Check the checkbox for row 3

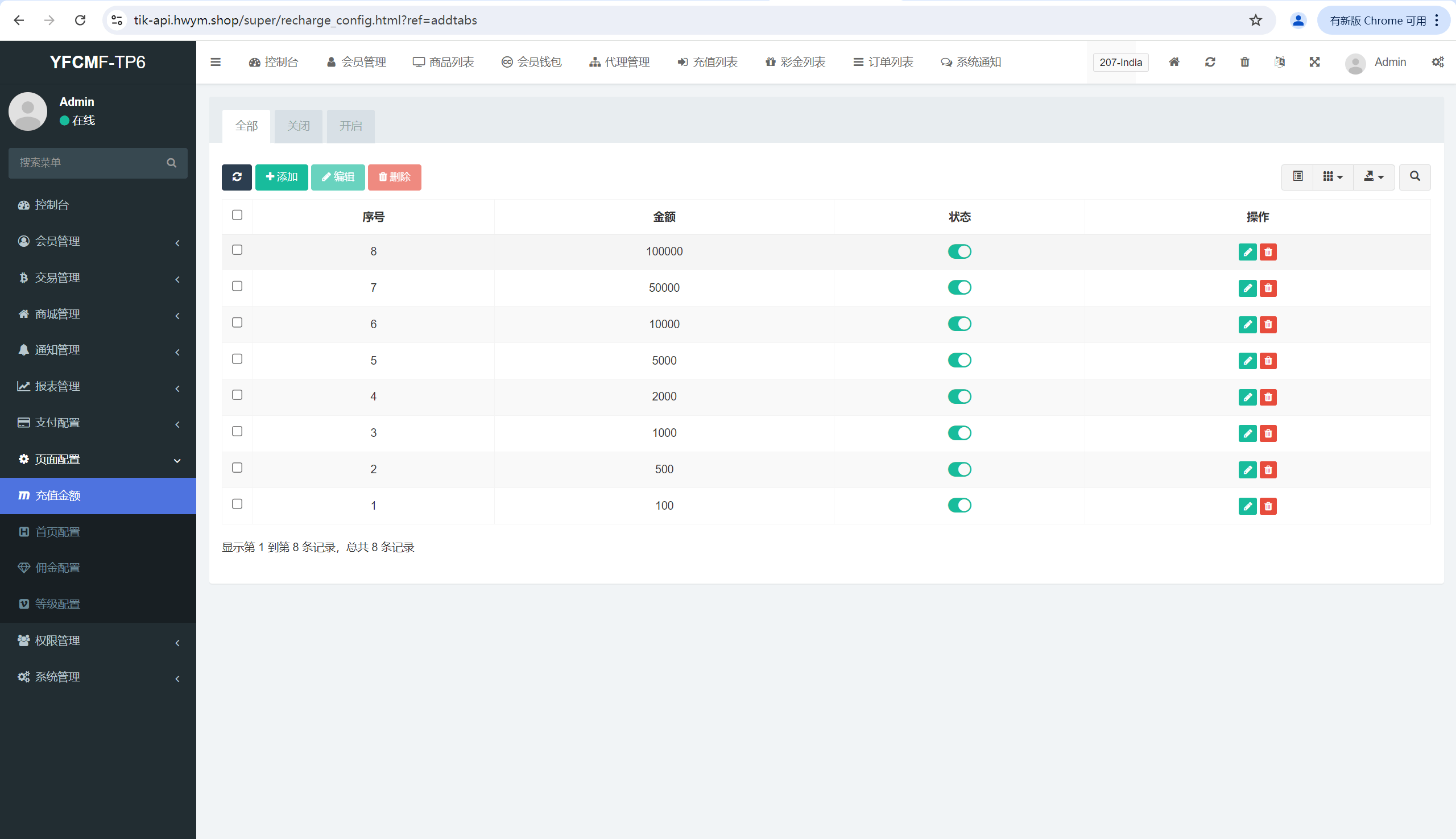237,432
